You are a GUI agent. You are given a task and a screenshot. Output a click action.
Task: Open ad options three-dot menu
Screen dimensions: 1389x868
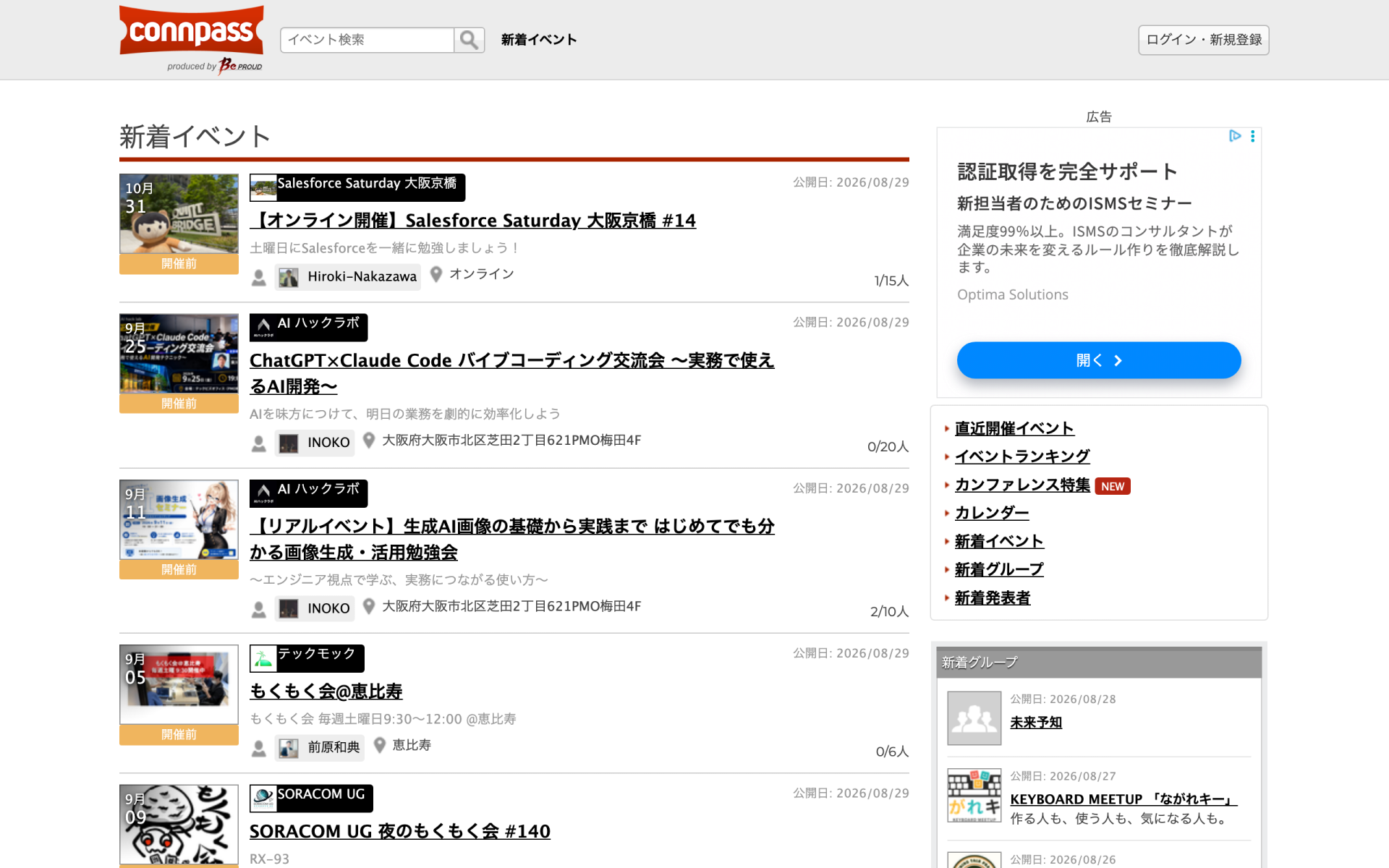click(1252, 136)
